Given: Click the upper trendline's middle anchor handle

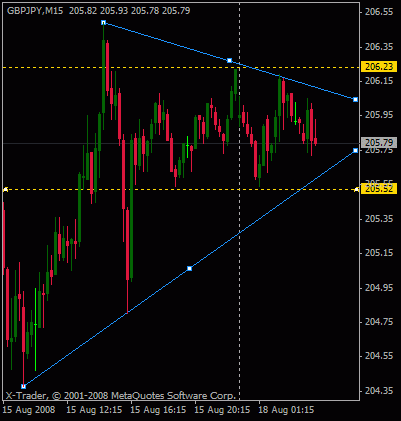Looking at the screenshot, I should [229, 60].
